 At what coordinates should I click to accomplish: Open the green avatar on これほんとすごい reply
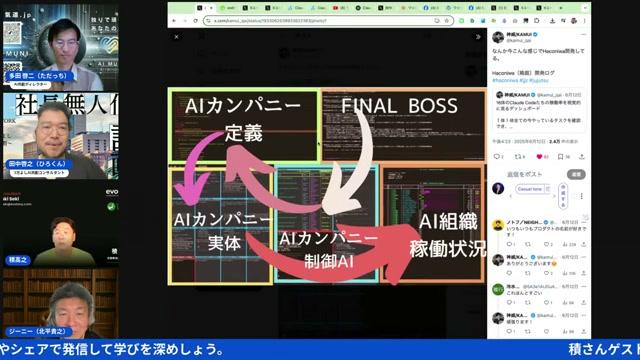pyautogui.click(x=498, y=289)
